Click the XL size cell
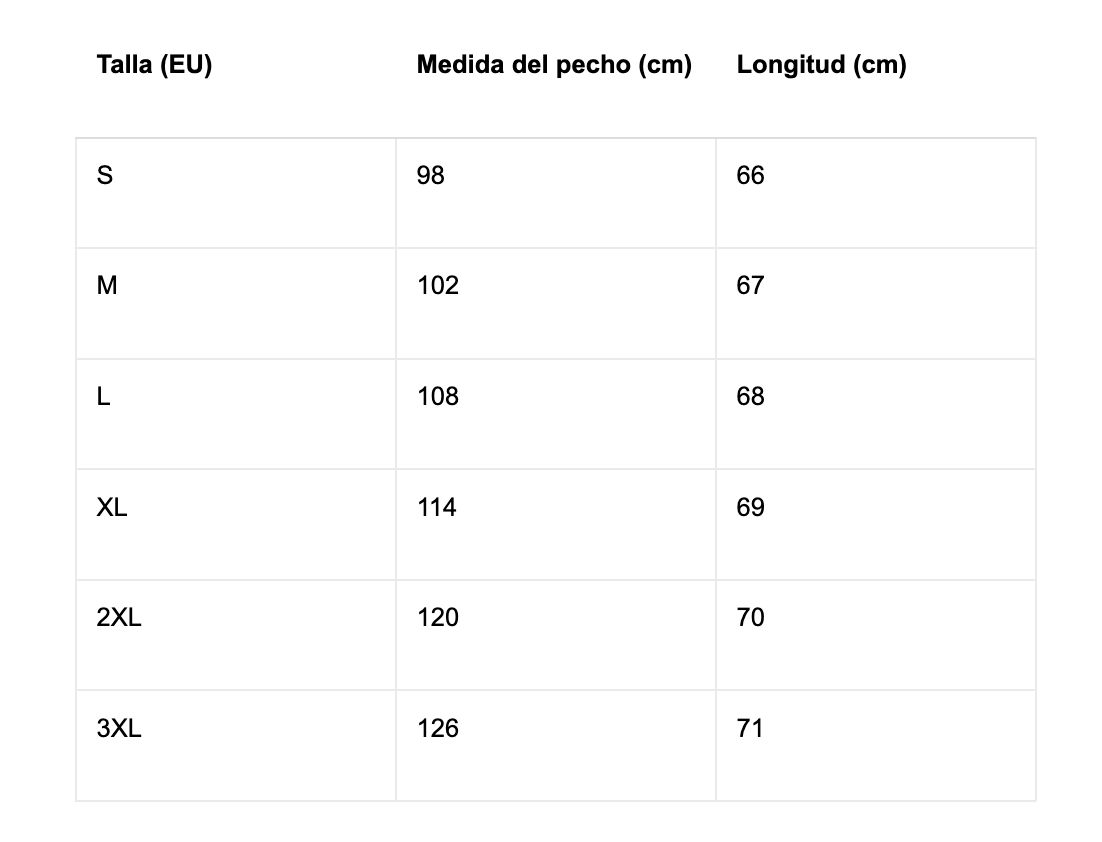 click(112, 508)
